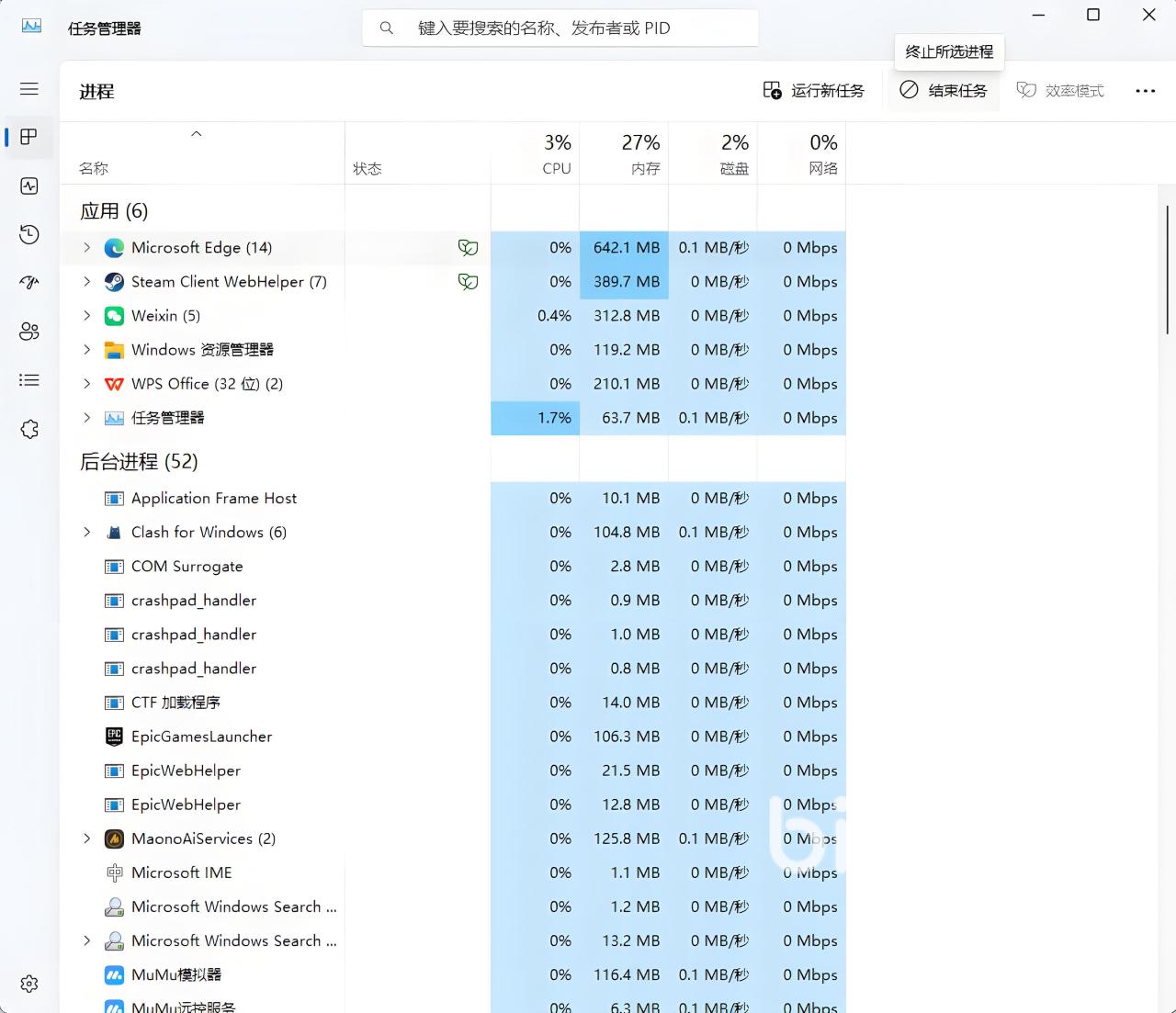Open Task Manager settings gear
Image resolution: width=1176 pixels, height=1013 pixels.
pyautogui.click(x=29, y=984)
